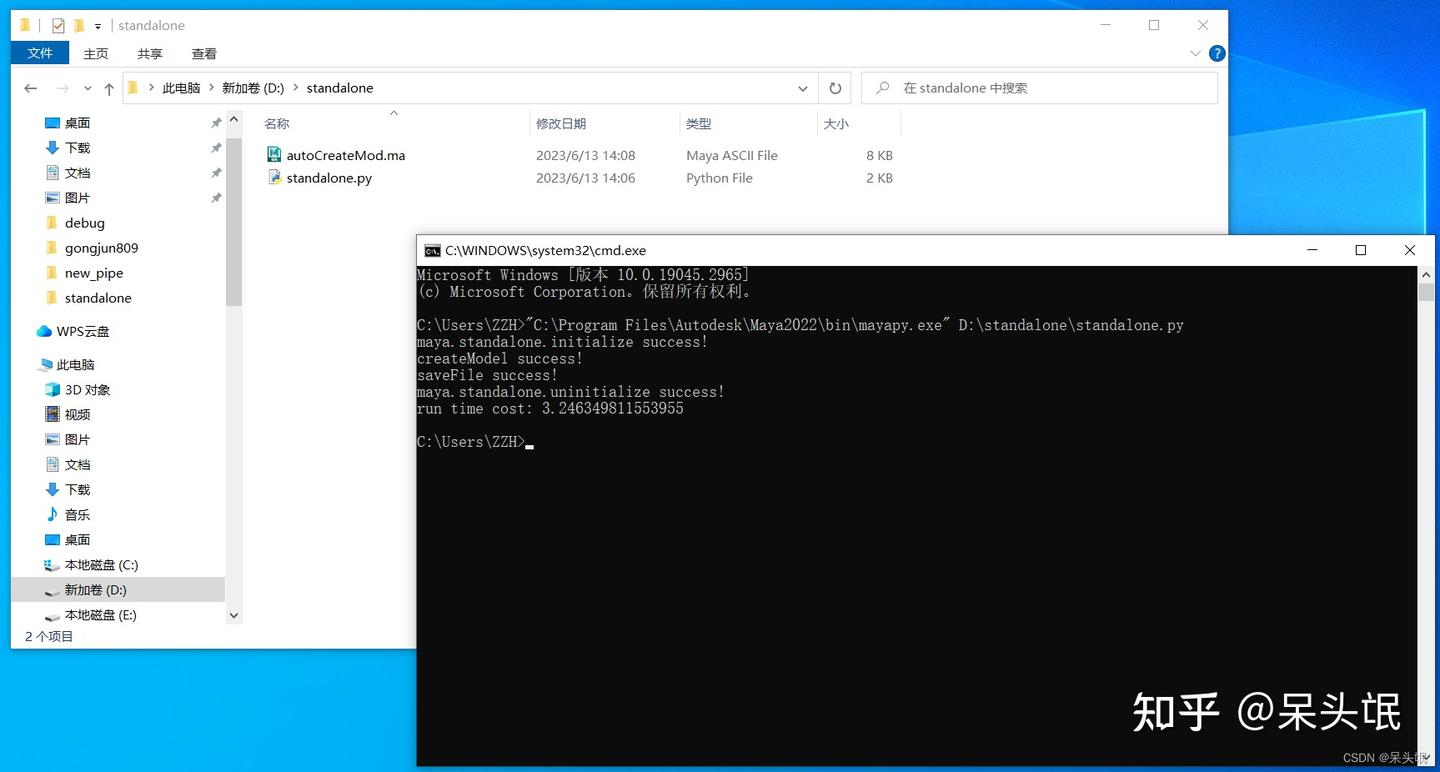Click the Python File type cell
Viewport: 1440px width, 772px height.
[720, 178]
